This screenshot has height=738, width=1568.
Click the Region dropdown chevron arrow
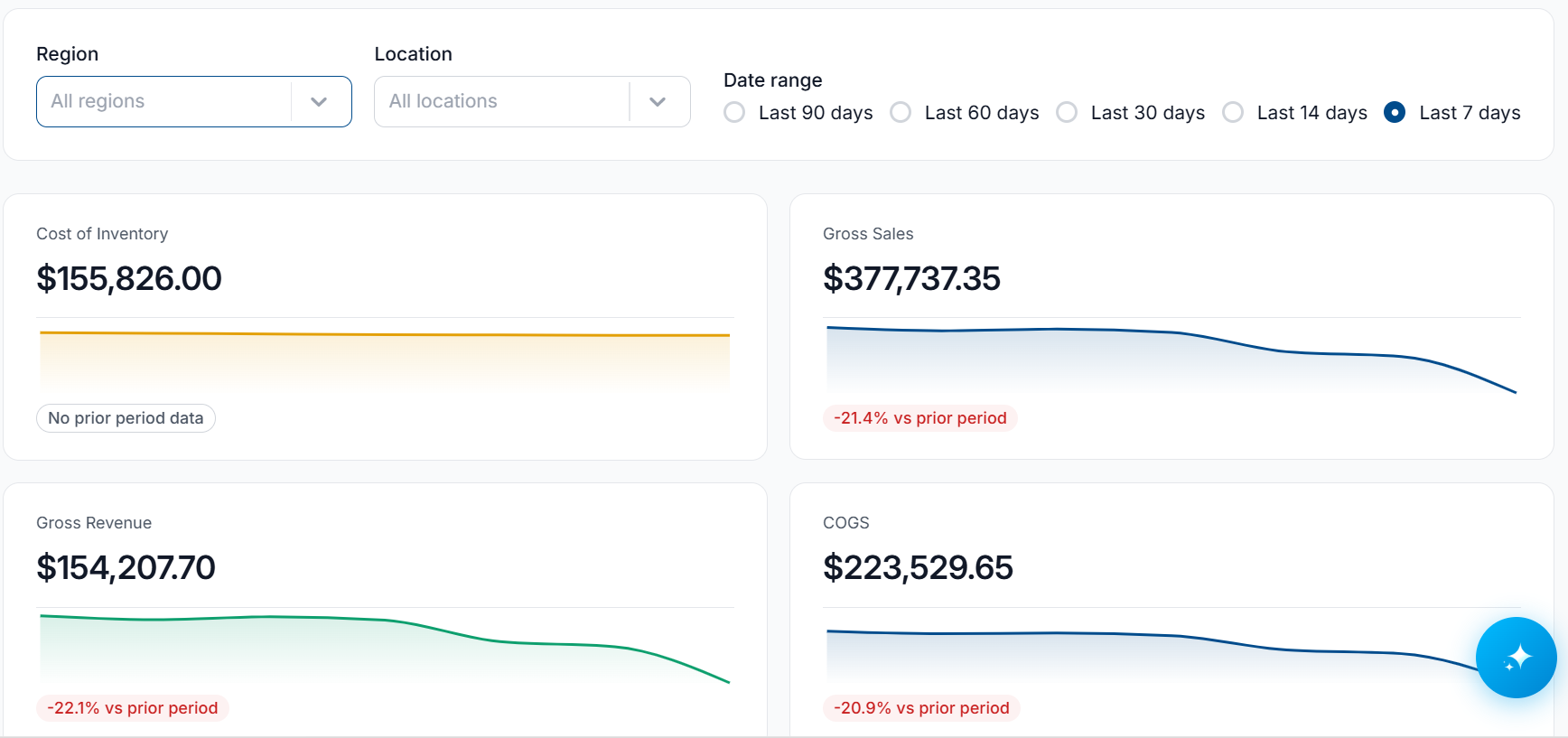click(x=319, y=102)
